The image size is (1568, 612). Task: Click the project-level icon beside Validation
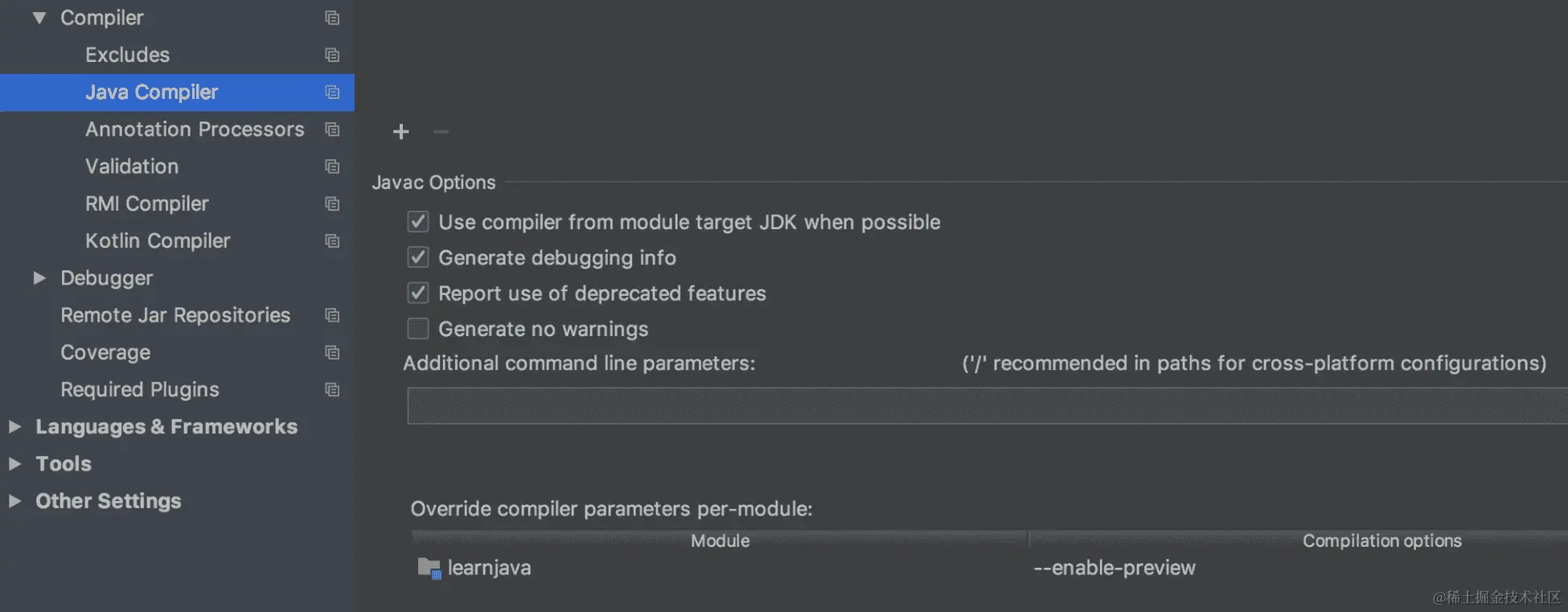click(x=332, y=166)
